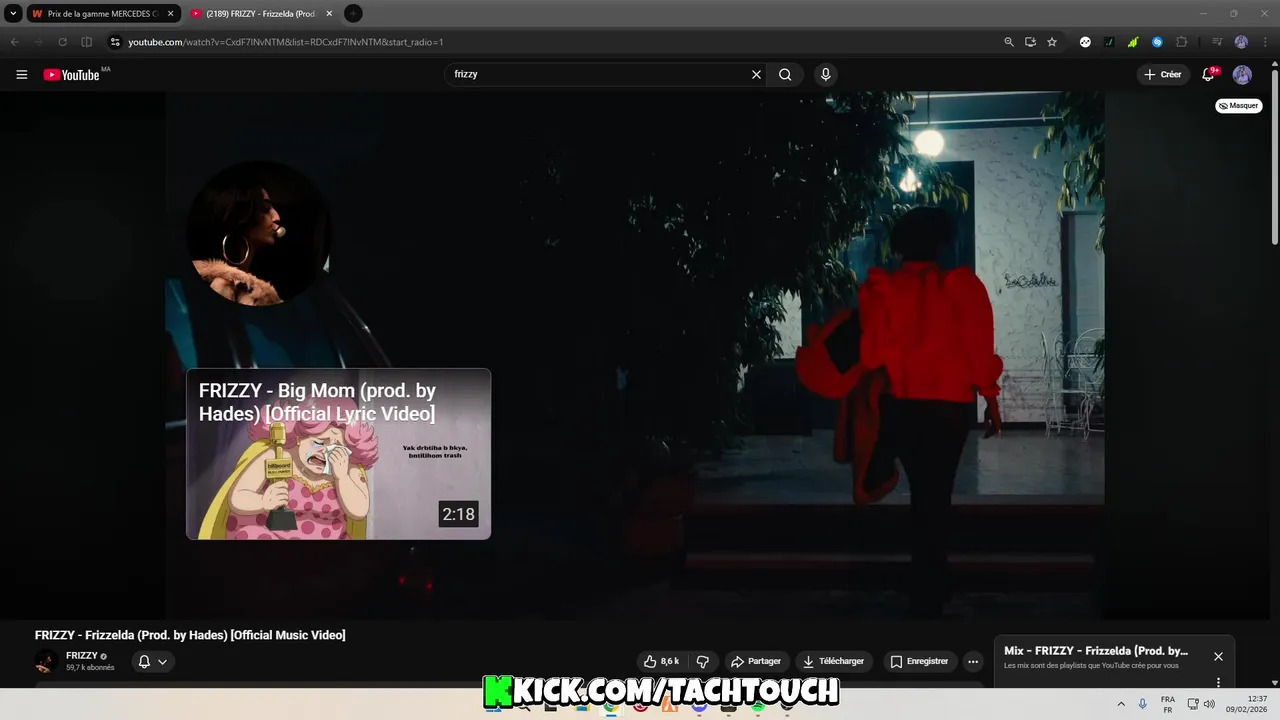Toggle the browser side panel icon
Image resolution: width=1280 pixels, height=720 pixels.
coord(86,42)
